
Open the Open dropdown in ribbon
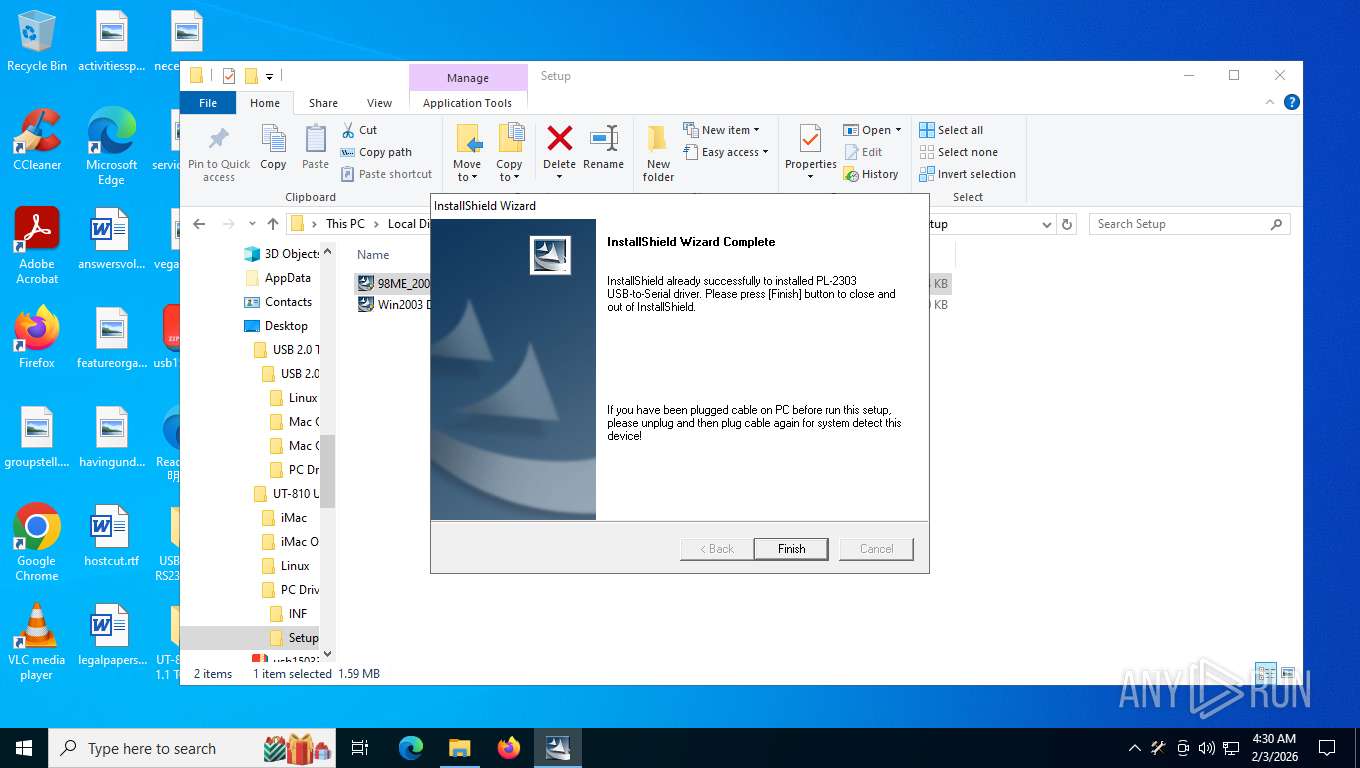coord(872,130)
